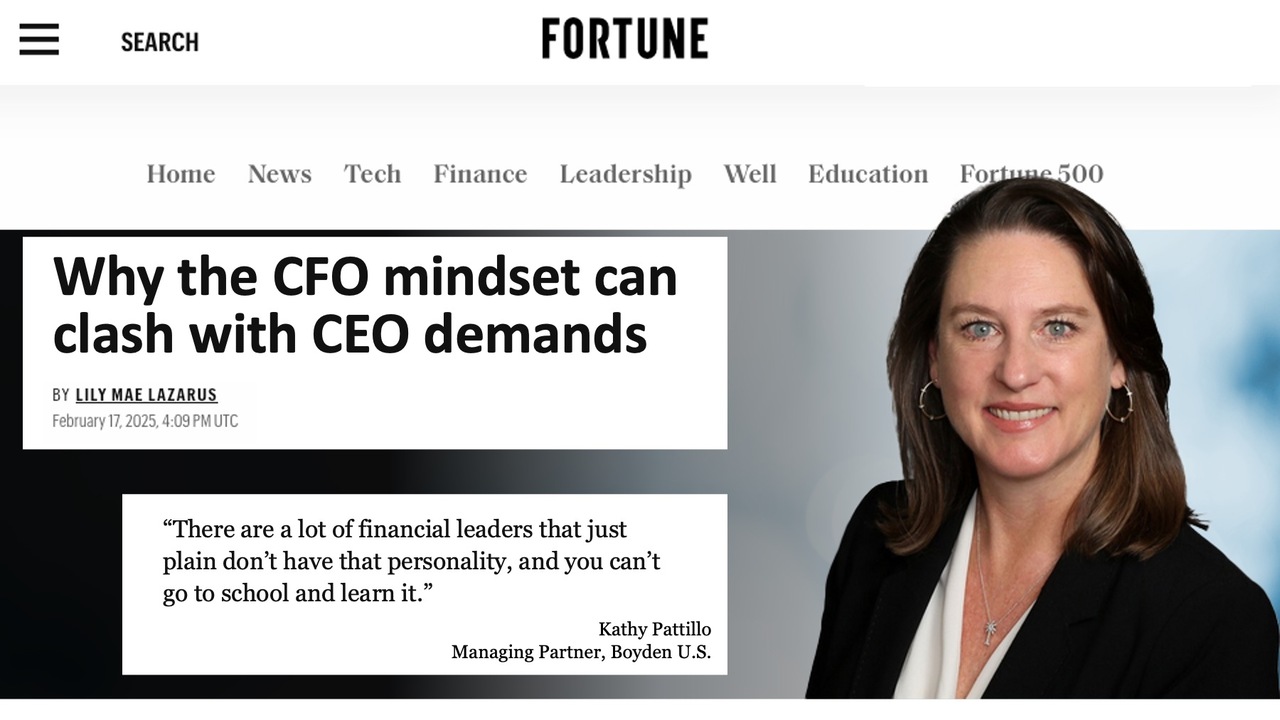Image resolution: width=1280 pixels, height=720 pixels.
Task: Open the Leadership section
Action: pos(625,174)
